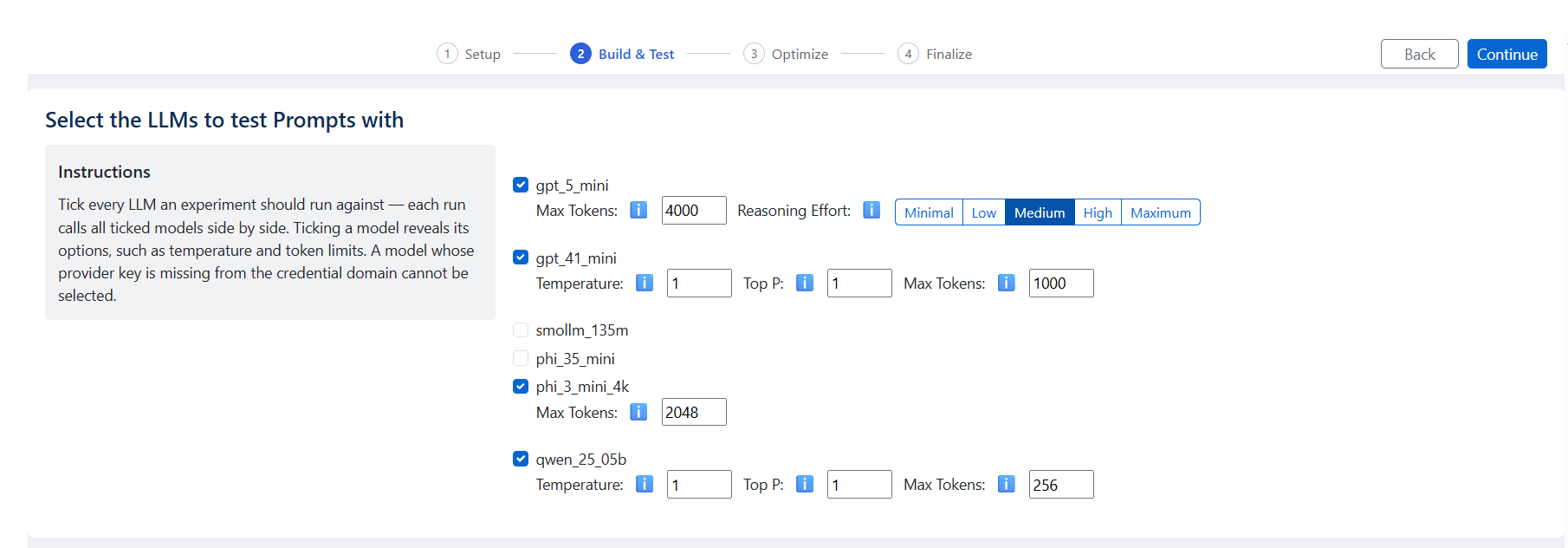Untick the phi_3_mini_4k checkbox

(521, 387)
